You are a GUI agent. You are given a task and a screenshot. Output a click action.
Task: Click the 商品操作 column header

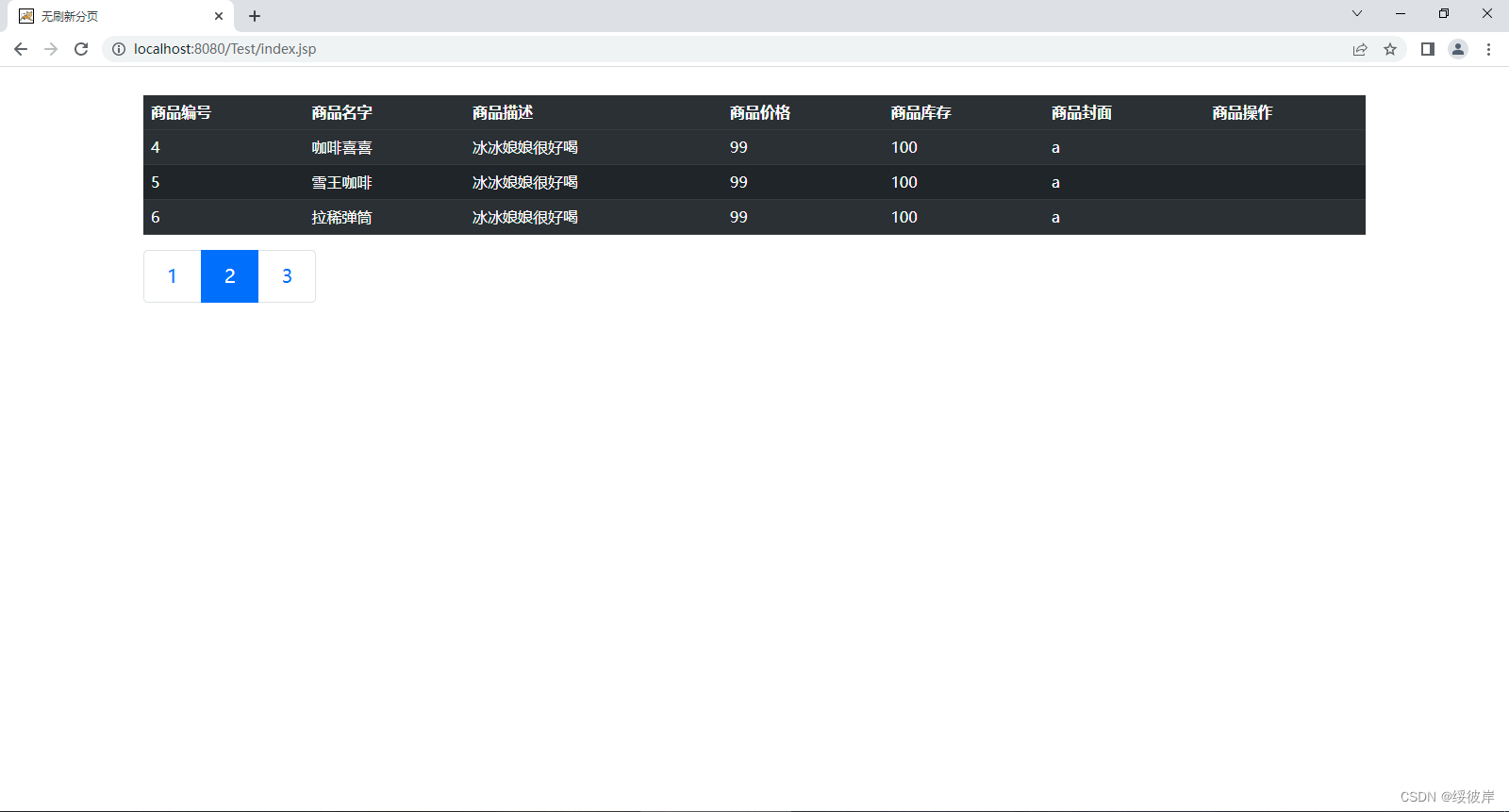tap(1242, 113)
